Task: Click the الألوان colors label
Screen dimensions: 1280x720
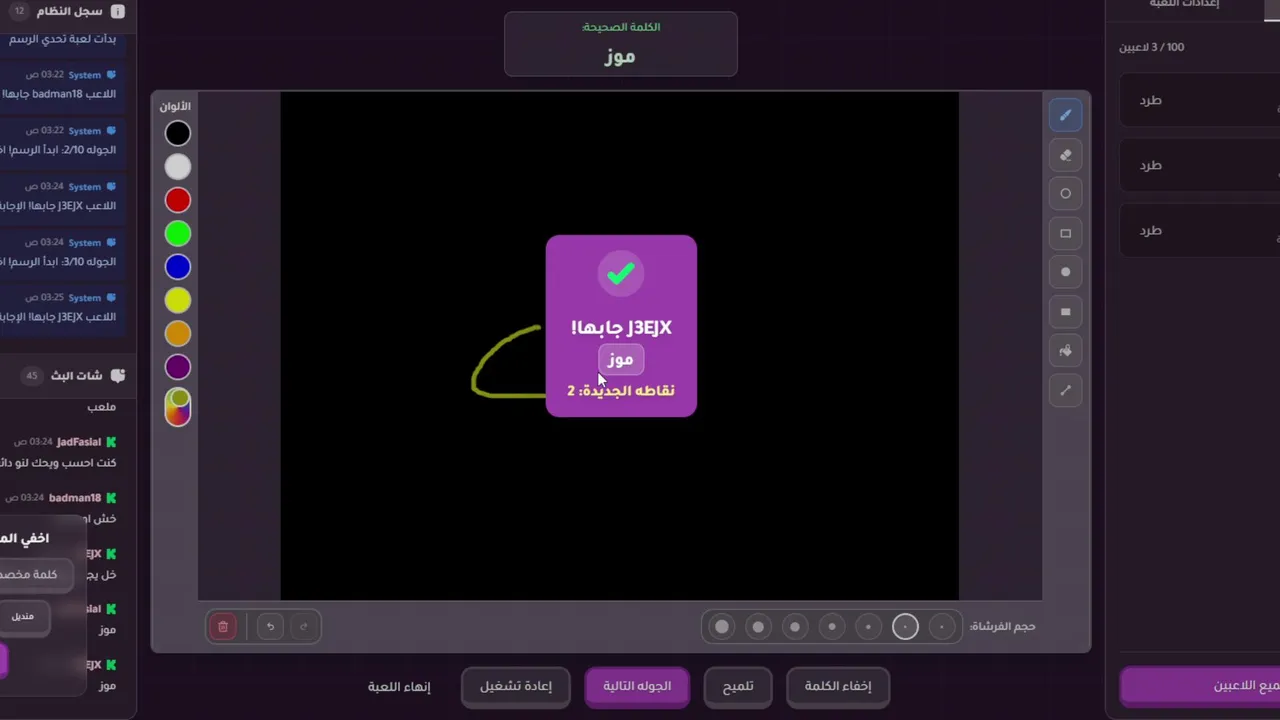Action: (176, 106)
